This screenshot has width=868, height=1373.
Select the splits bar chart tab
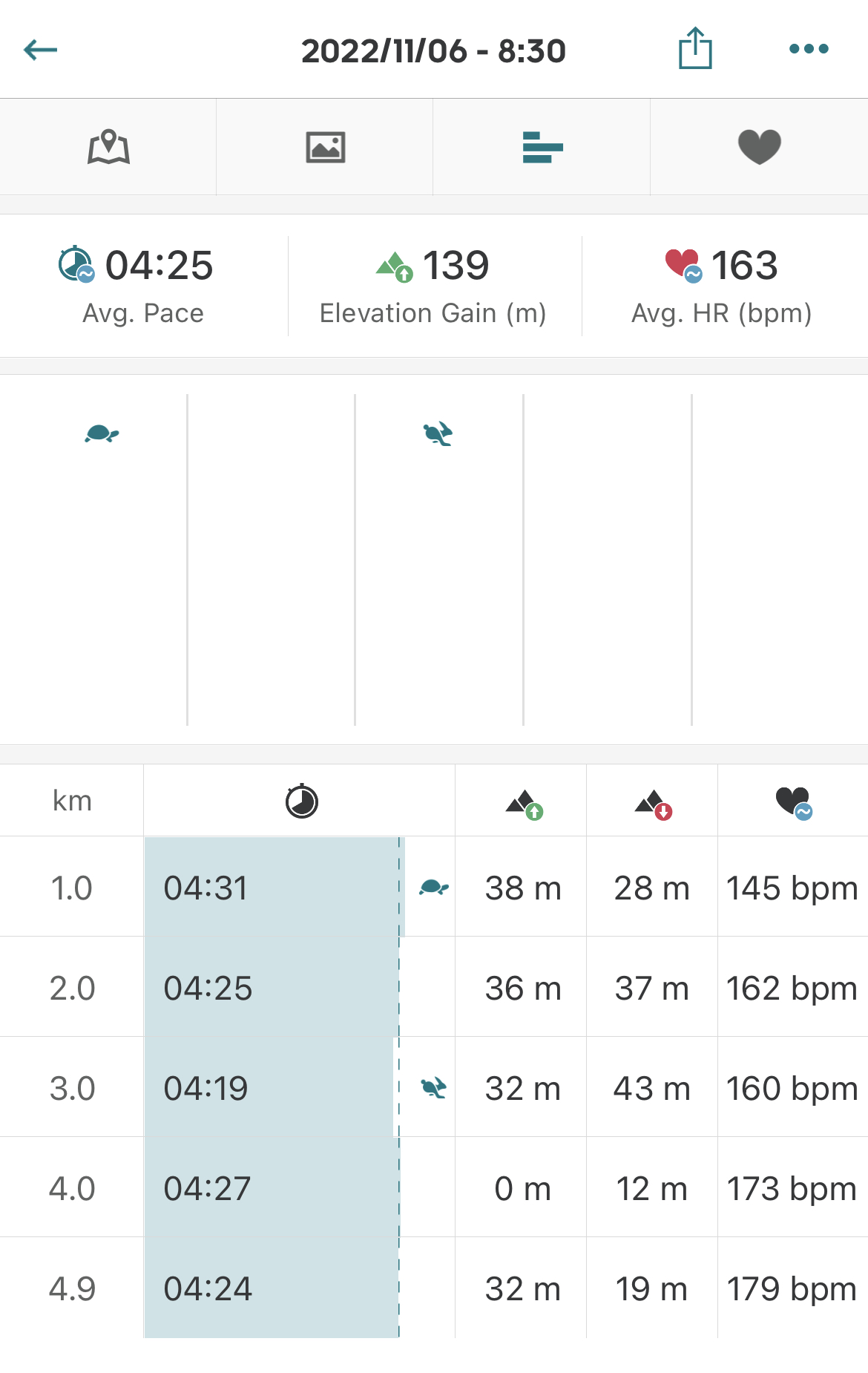[x=542, y=147]
